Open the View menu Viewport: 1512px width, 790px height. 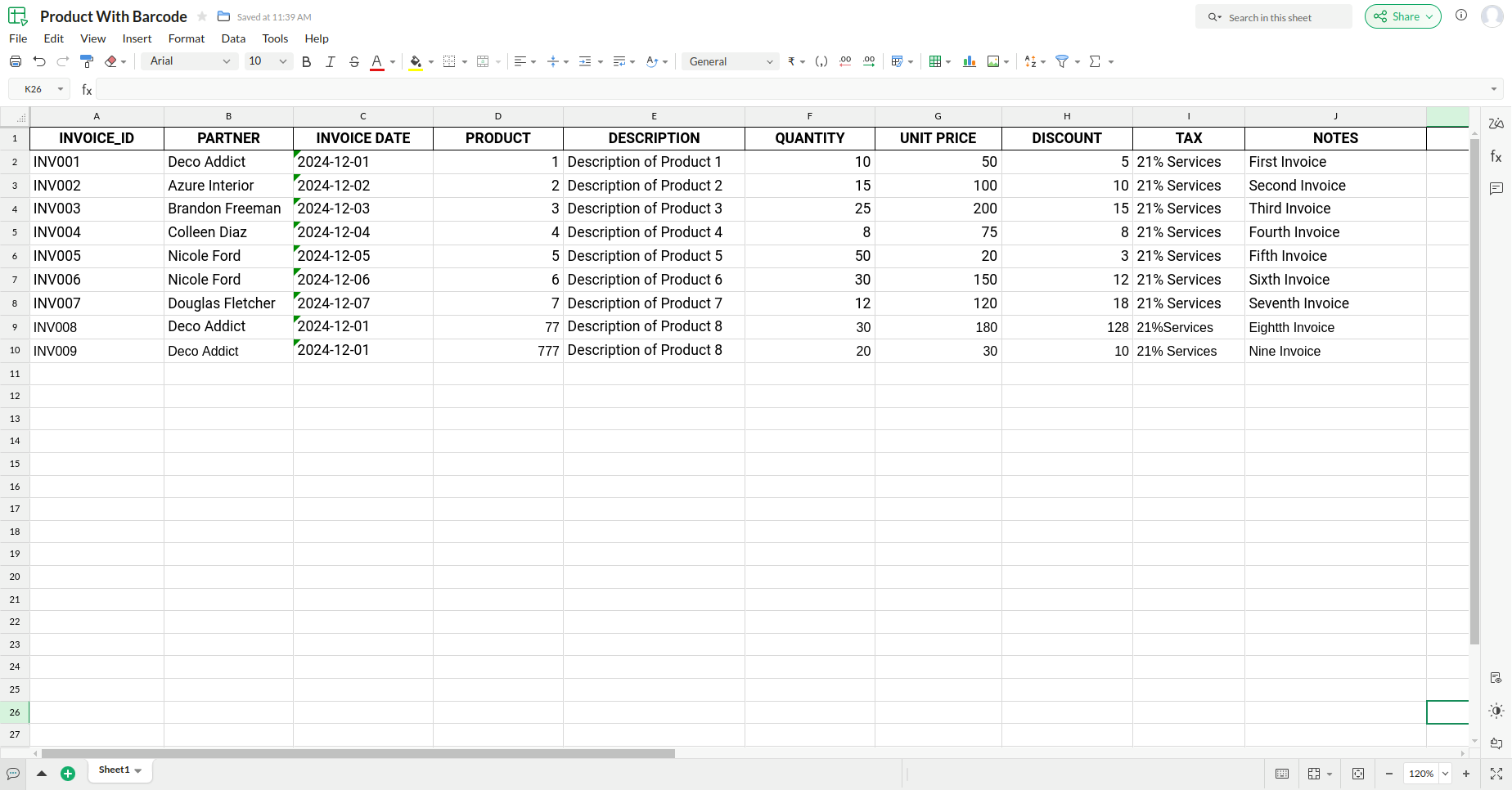tap(93, 38)
